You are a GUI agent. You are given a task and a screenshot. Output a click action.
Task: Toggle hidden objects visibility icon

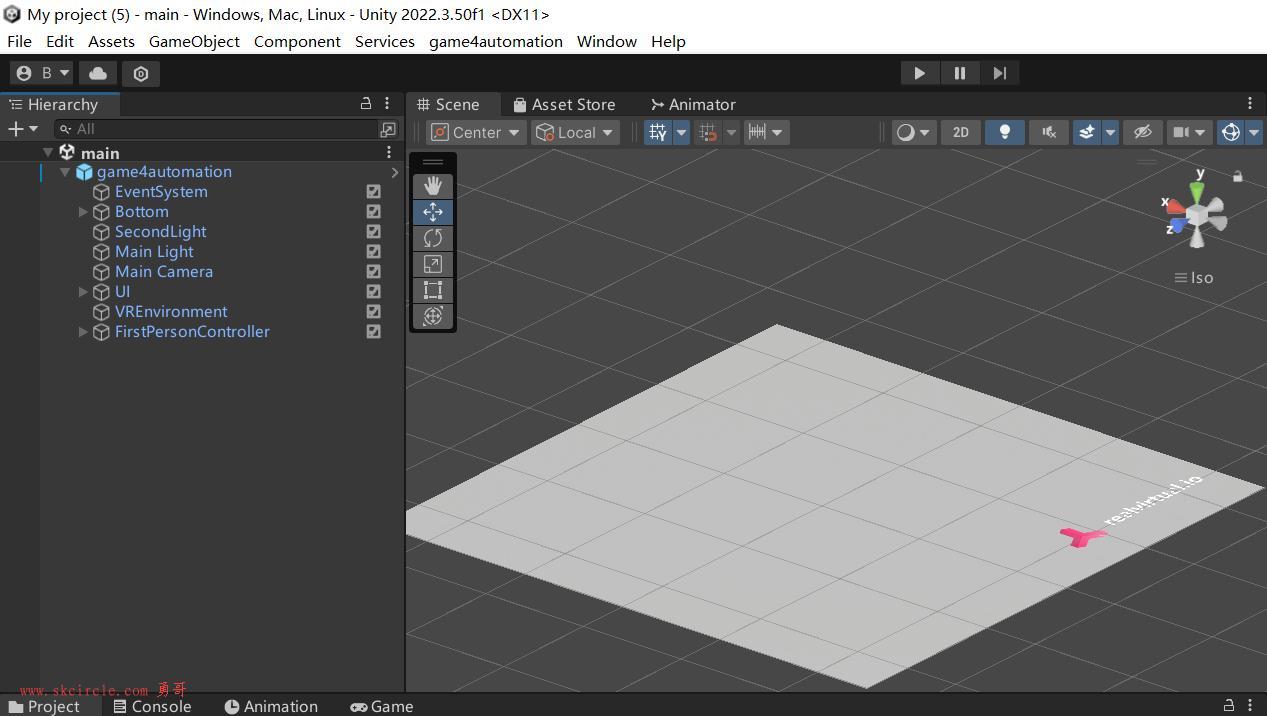(x=1143, y=132)
